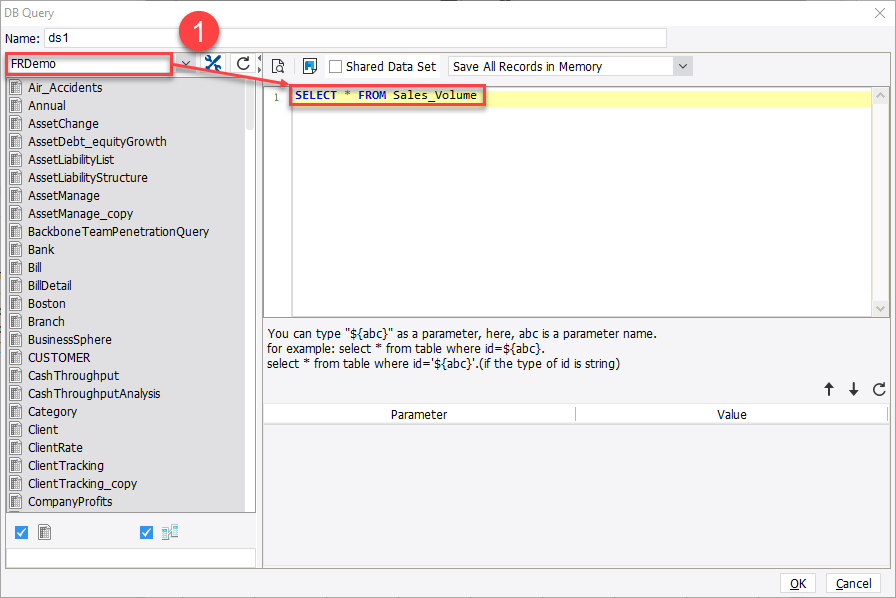This screenshot has width=896, height=598.
Task: Open the database connection settings wrench icon
Action: 214,65
